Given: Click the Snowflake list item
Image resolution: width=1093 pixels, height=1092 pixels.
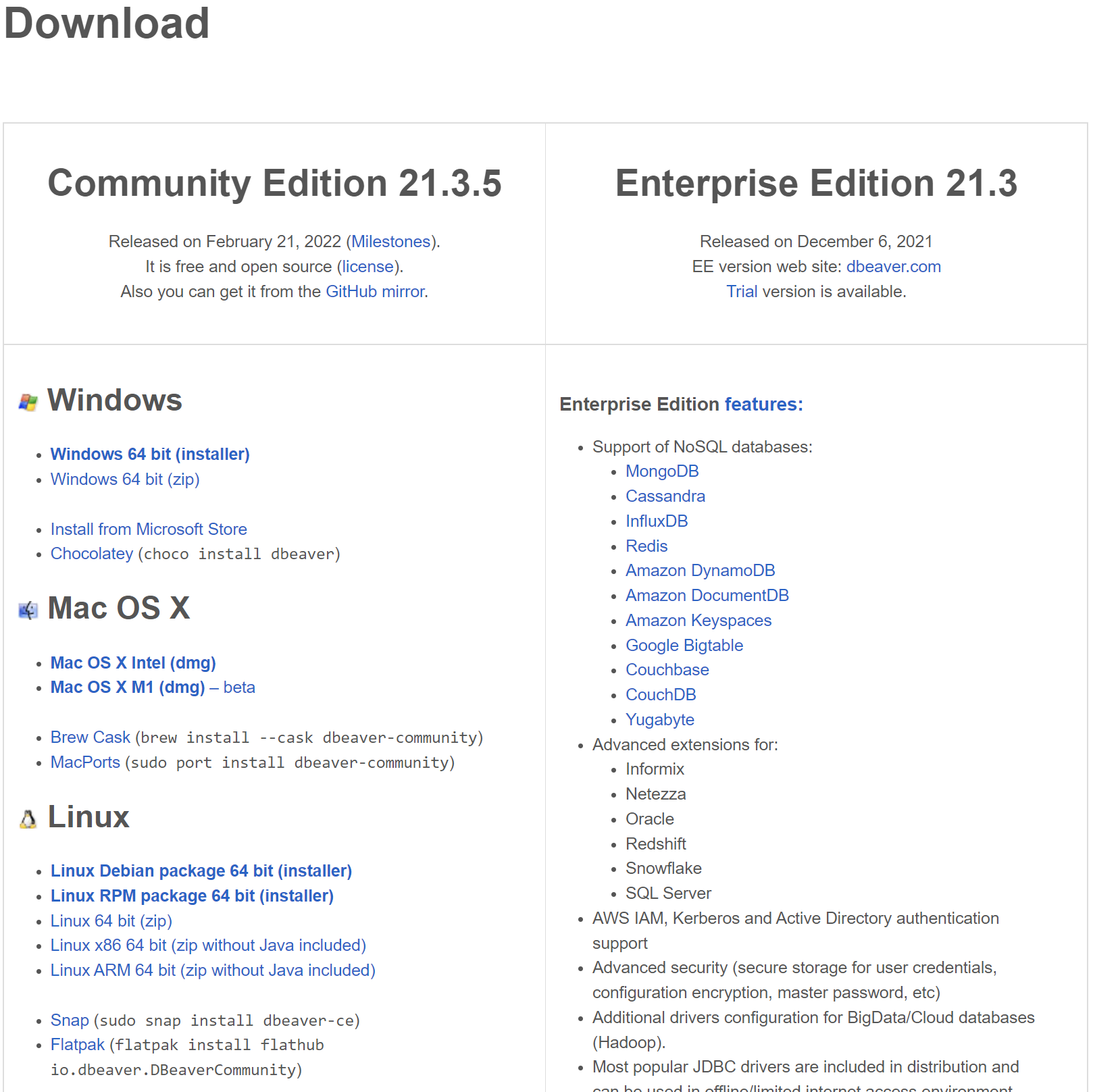Looking at the screenshot, I should 663,868.
